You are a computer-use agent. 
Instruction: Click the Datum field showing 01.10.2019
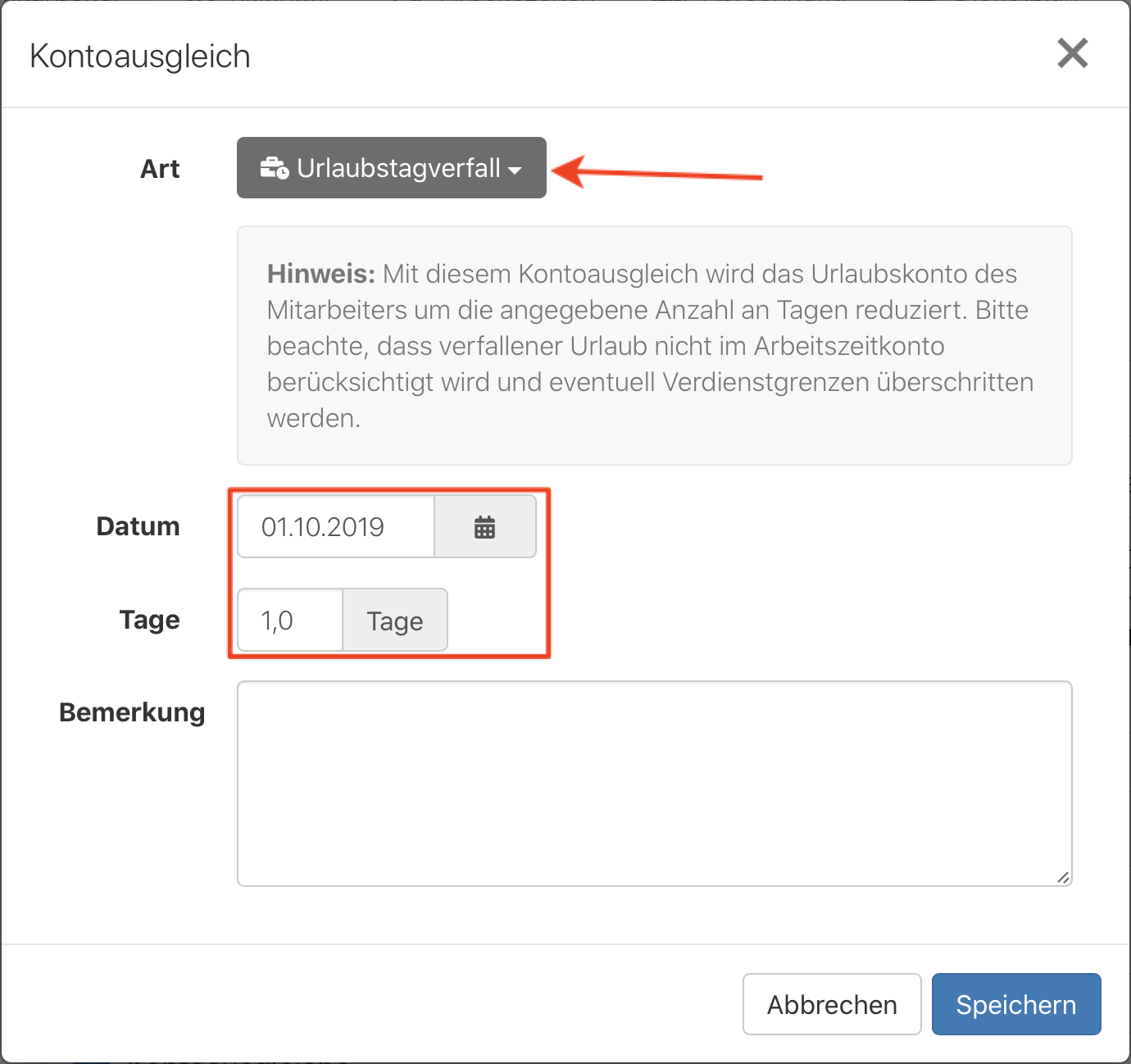coord(336,527)
